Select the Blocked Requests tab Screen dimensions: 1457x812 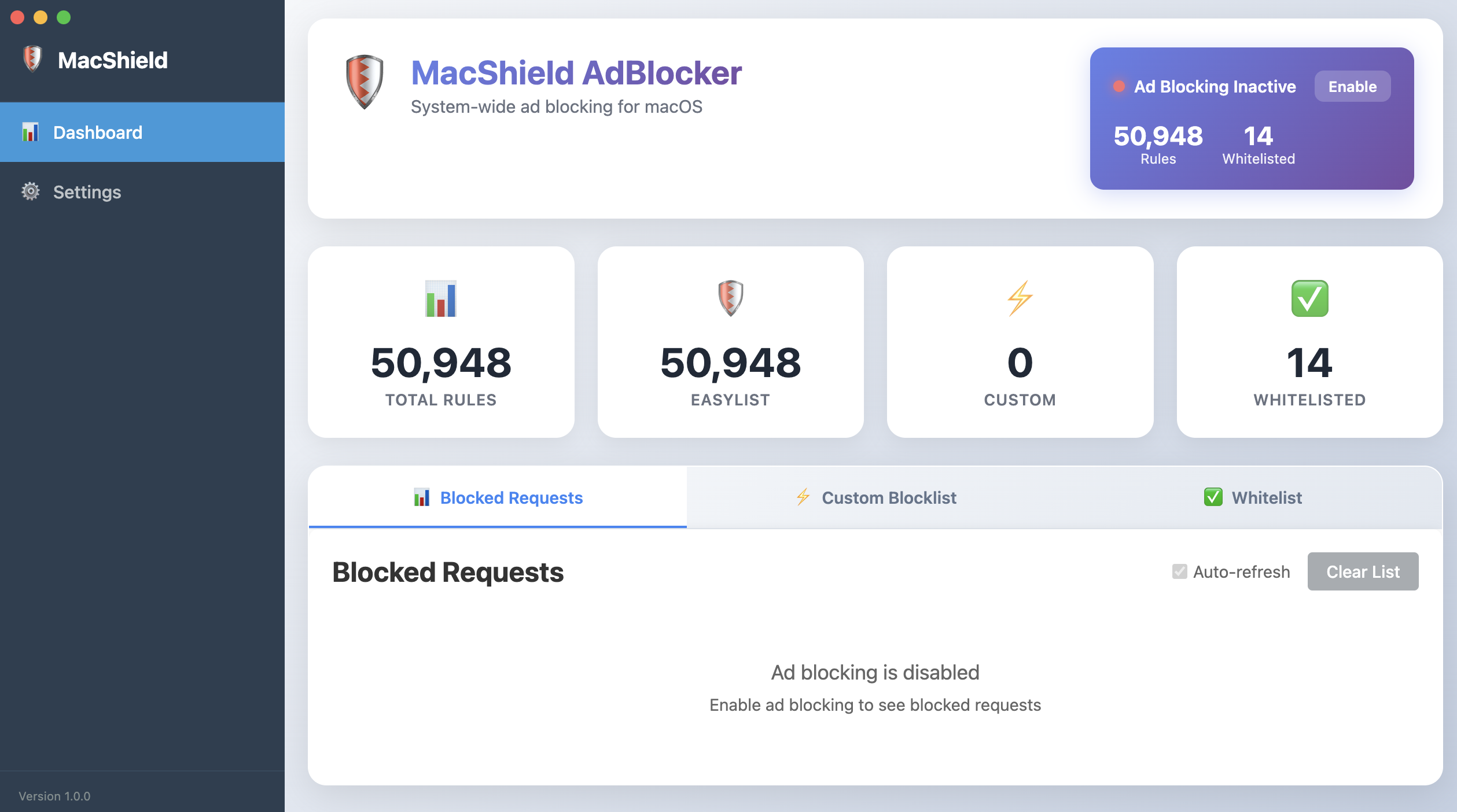(498, 497)
